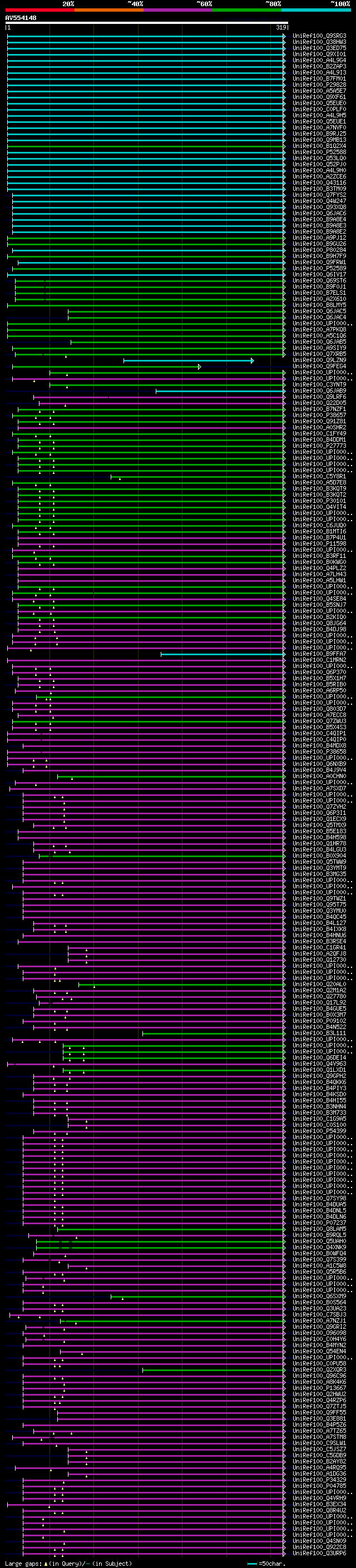Screen dimensions: 356x1568
Task: Click the AV554148 query name
Action: (21, 18)
